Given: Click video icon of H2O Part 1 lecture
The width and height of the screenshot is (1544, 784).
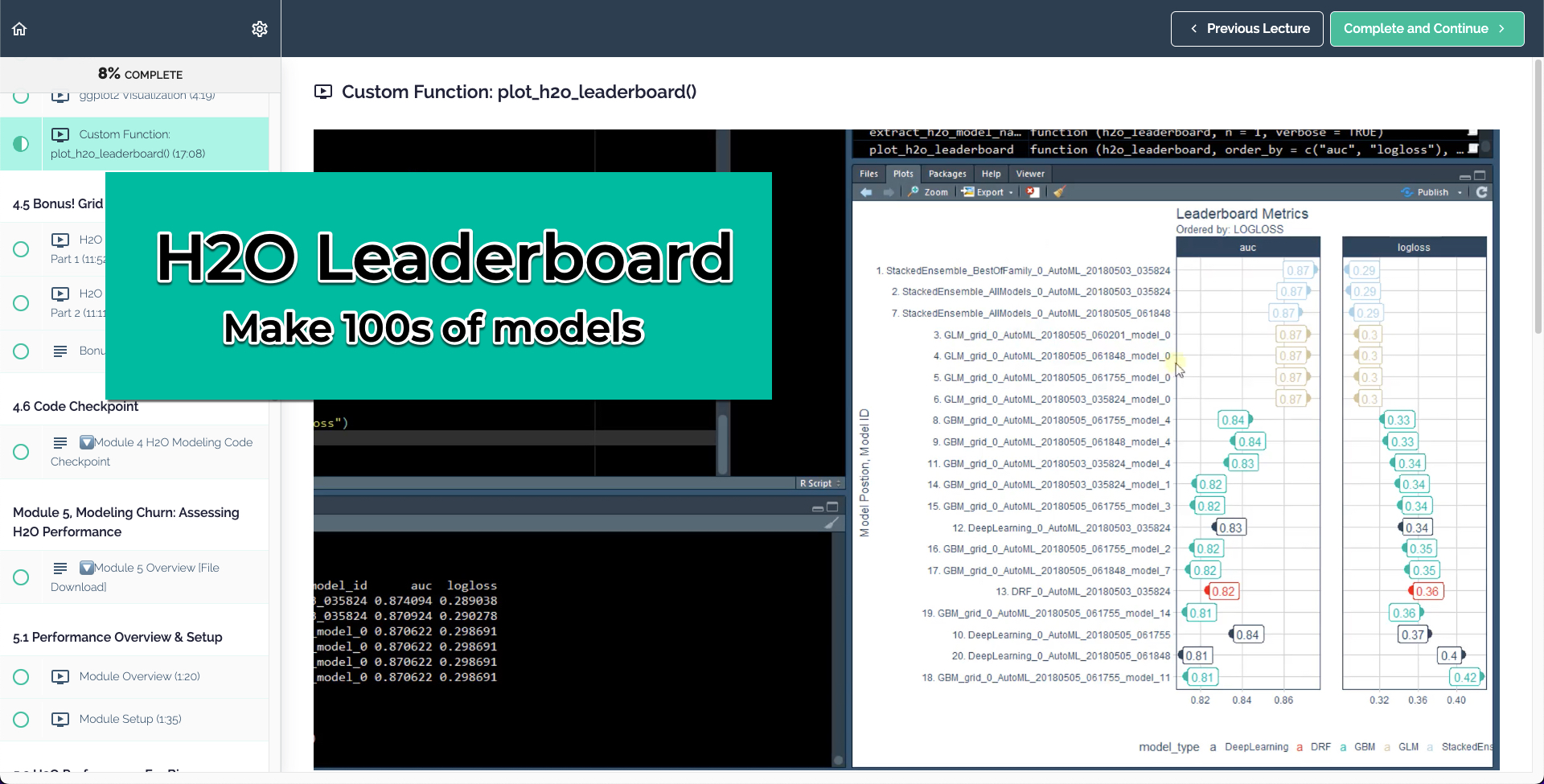Looking at the screenshot, I should 60,240.
